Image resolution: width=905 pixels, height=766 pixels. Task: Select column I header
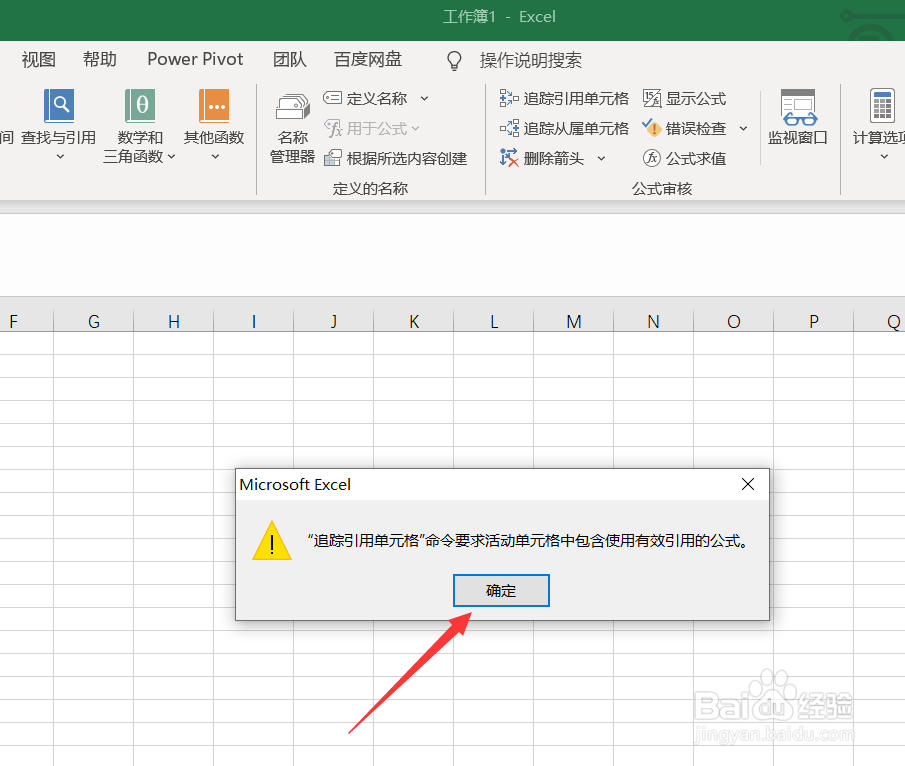coord(253,321)
